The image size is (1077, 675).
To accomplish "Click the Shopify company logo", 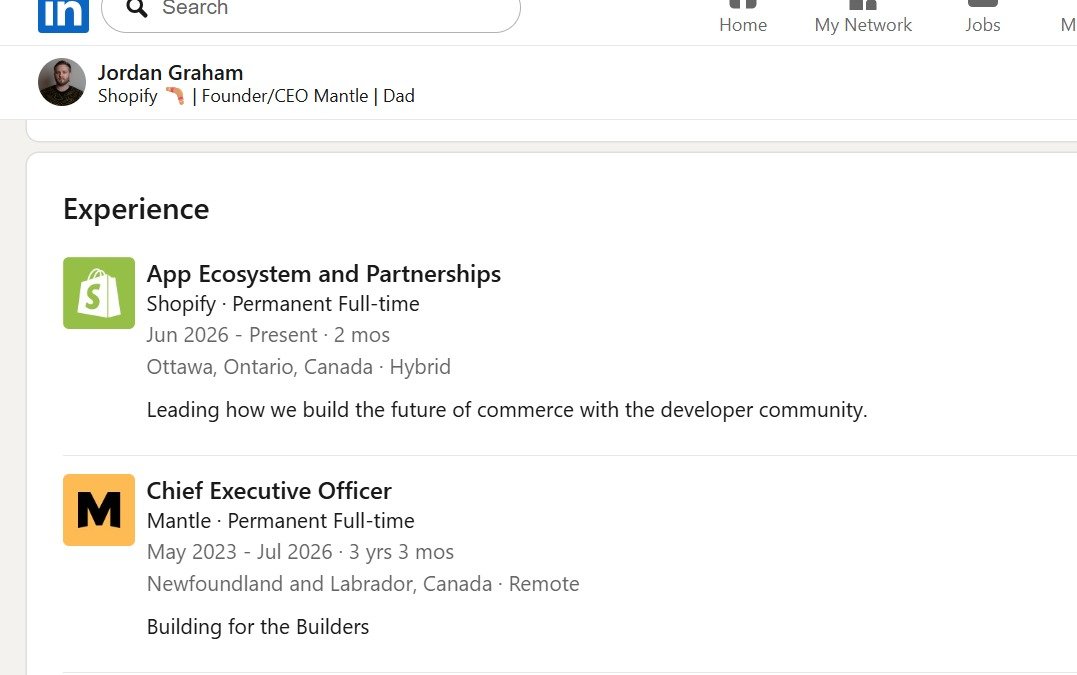I will click(99, 293).
